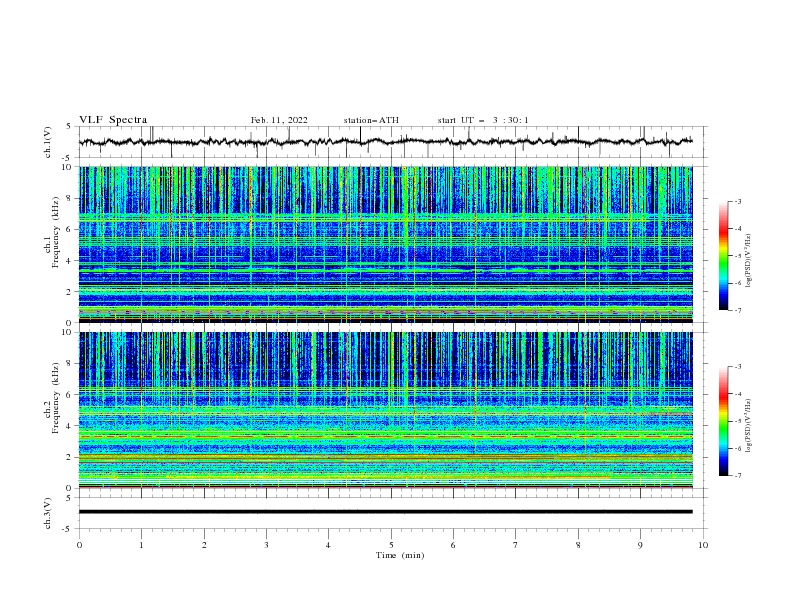
Task: Click the ch.2 PSD color scale bar
Action: click(x=723, y=421)
